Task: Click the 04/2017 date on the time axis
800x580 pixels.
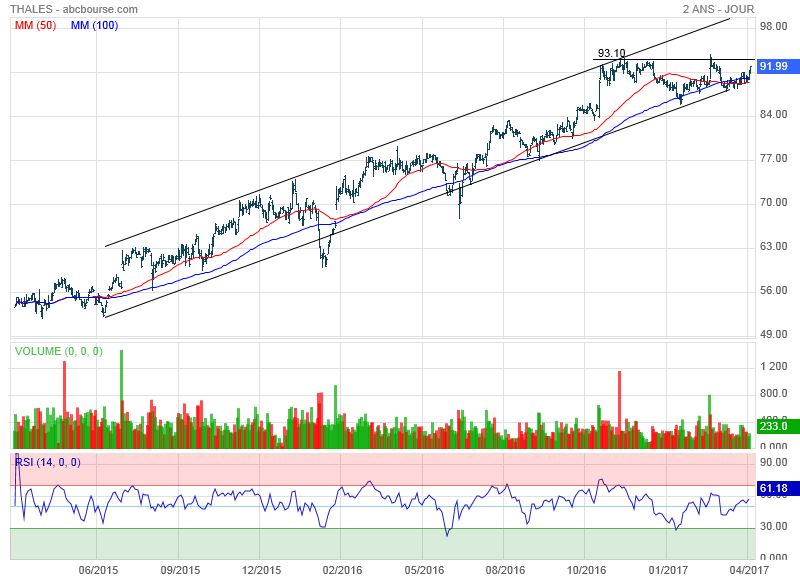Action: tap(749, 570)
